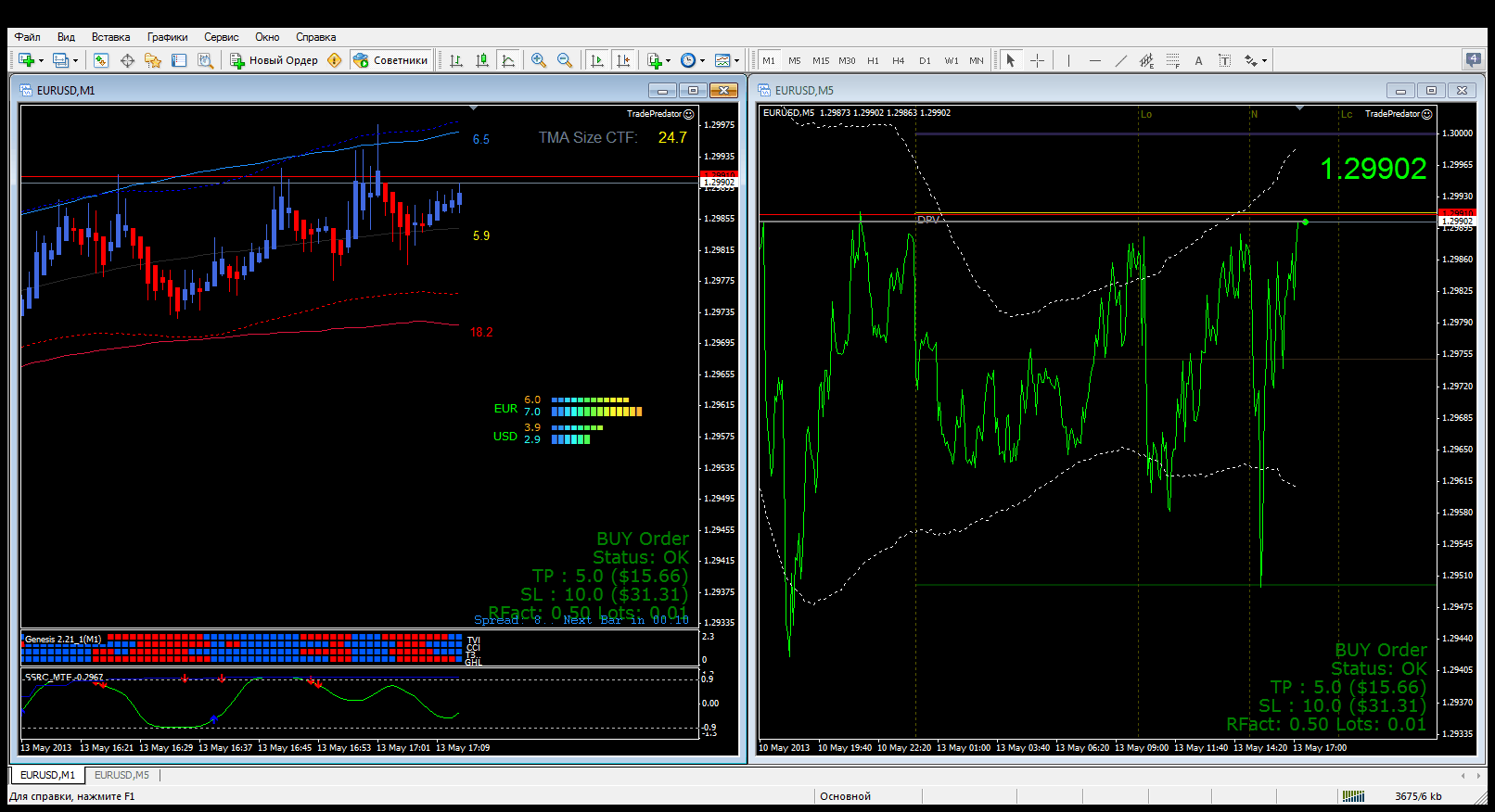Open MetaEditor with the yellow diamond icon
Viewport: 1495px width, 812px height.
pyautogui.click(x=335, y=60)
